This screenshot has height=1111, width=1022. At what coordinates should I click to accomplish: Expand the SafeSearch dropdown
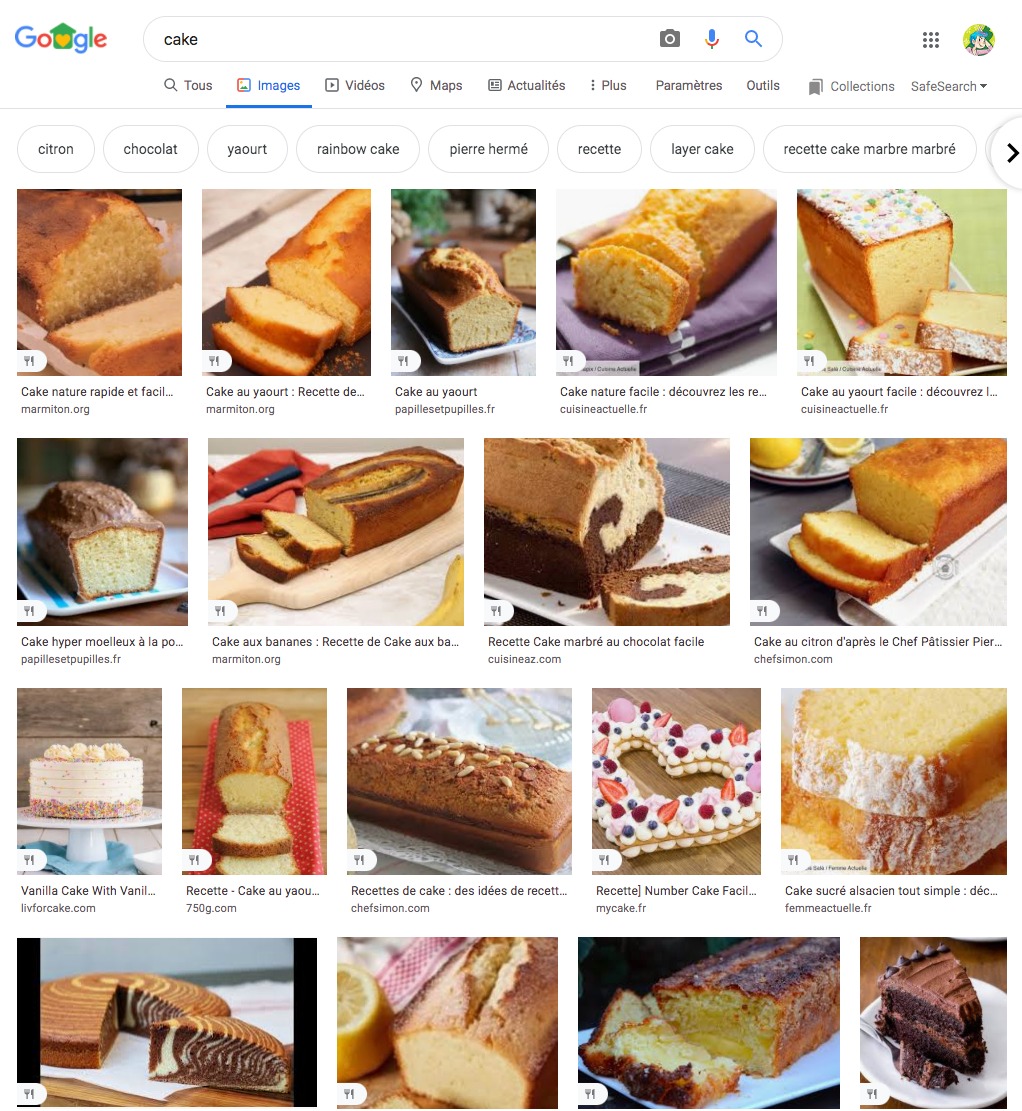click(948, 86)
